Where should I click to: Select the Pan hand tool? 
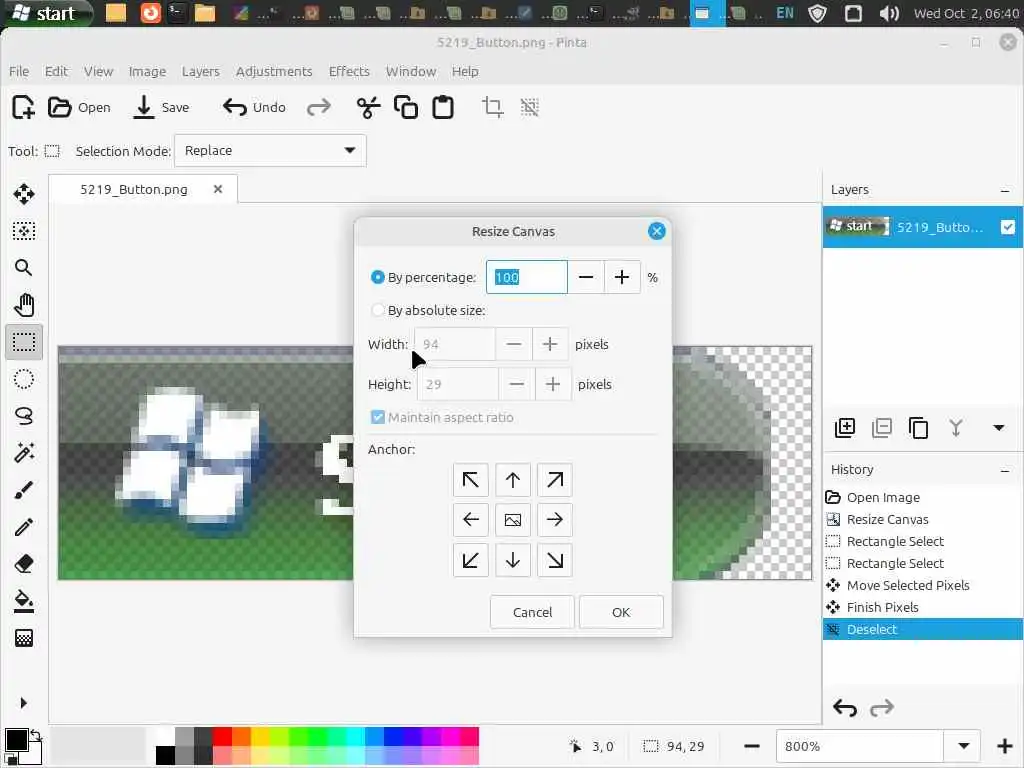[x=24, y=305]
